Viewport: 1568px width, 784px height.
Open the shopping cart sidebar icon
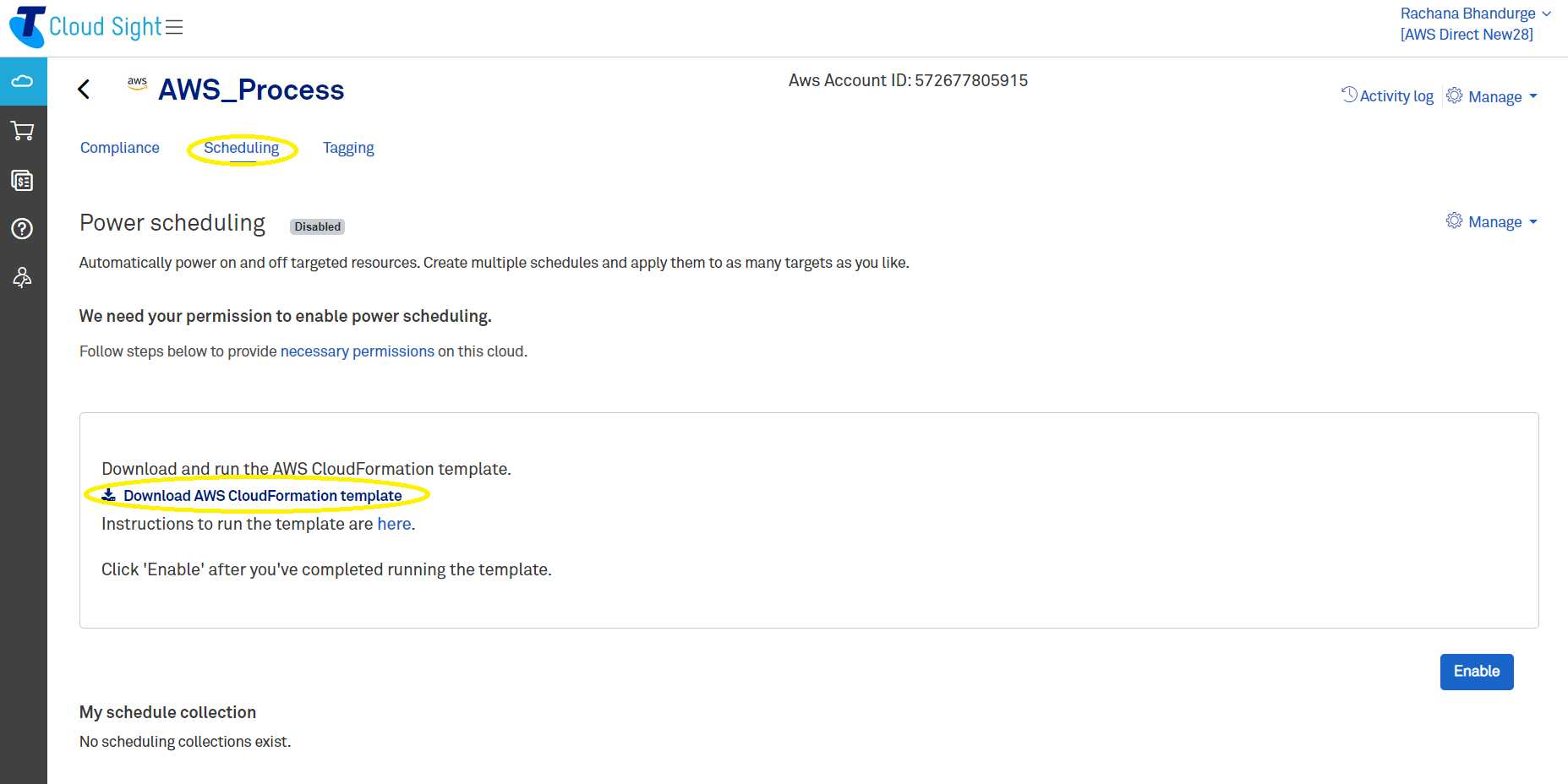pos(23,131)
